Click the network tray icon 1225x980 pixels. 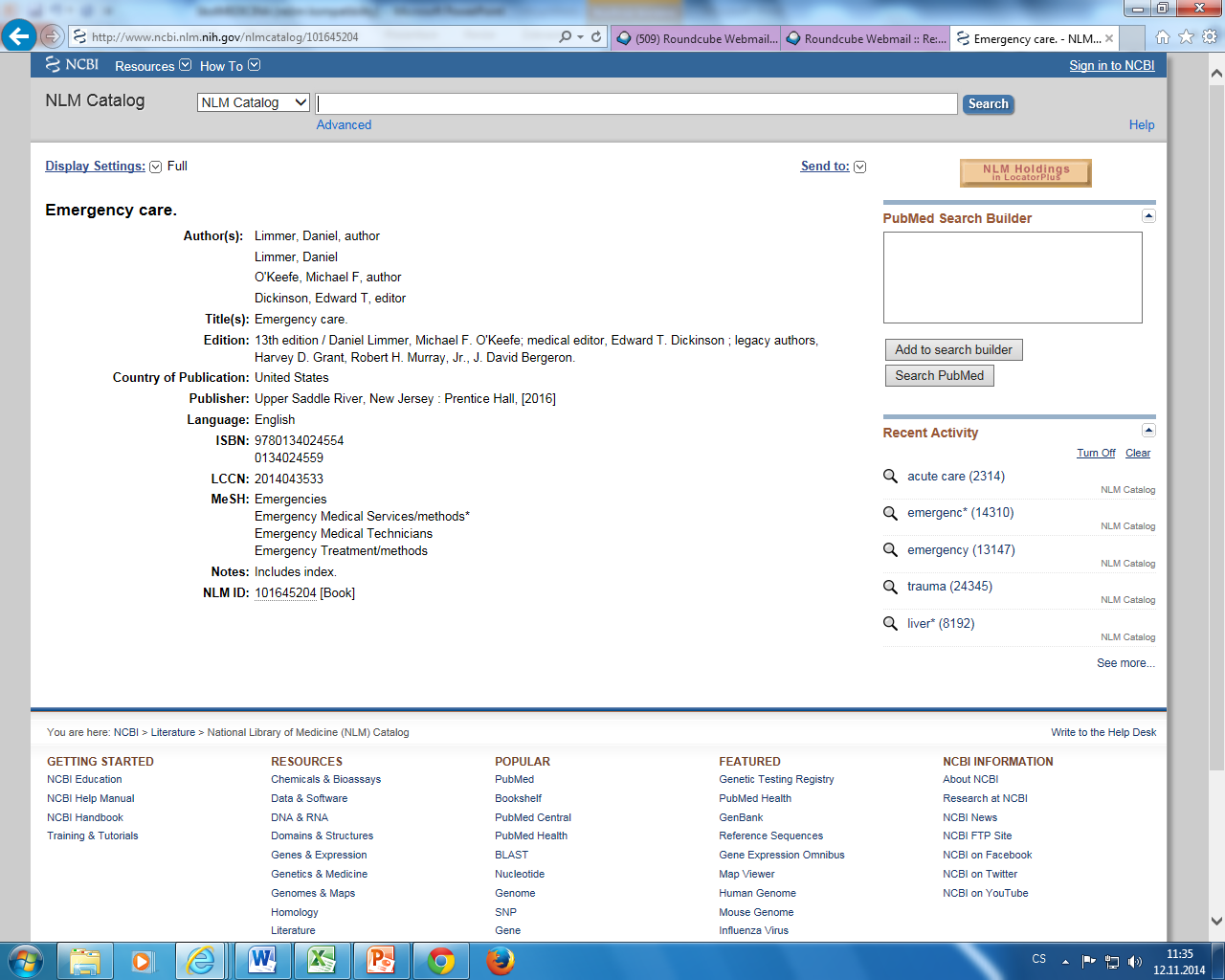pyautogui.click(x=1112, y=962)
